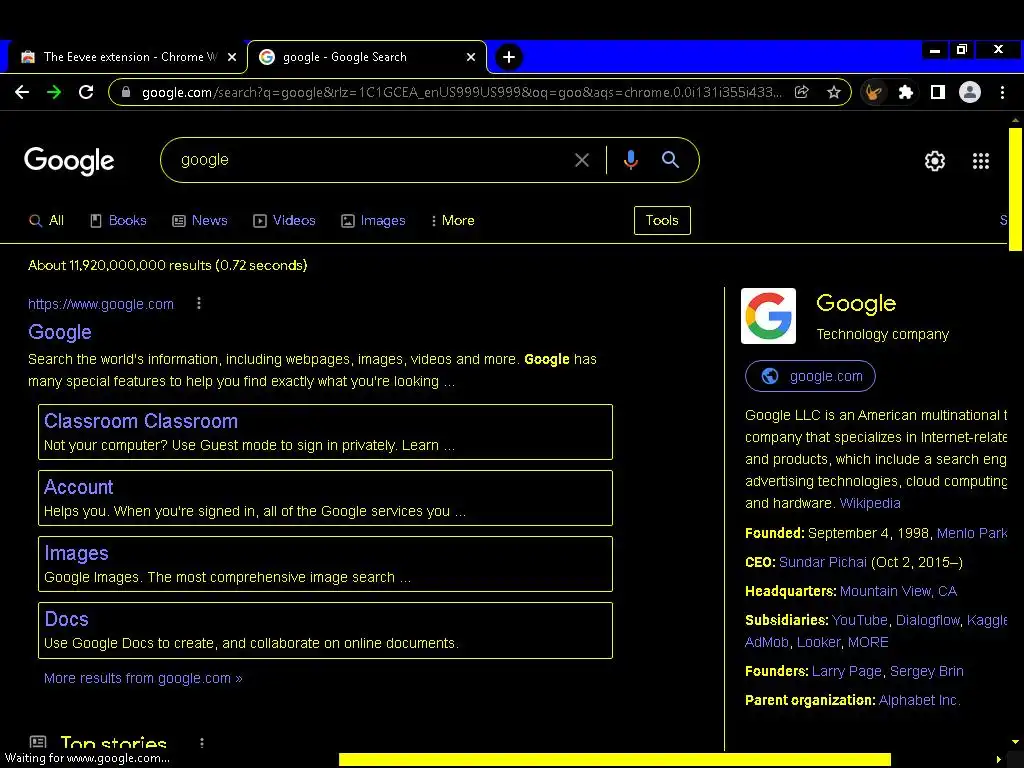Start voice search with the microphone

click(x=631, y=160)
